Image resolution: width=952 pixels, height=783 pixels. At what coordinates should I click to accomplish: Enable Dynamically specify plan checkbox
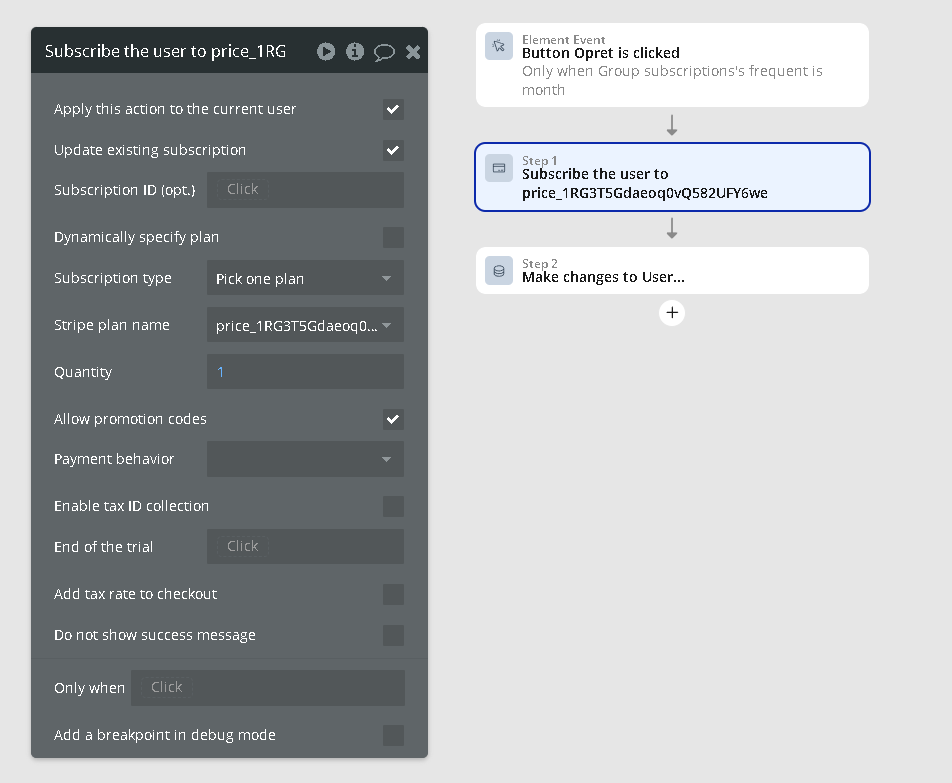(x=393, y=237)
